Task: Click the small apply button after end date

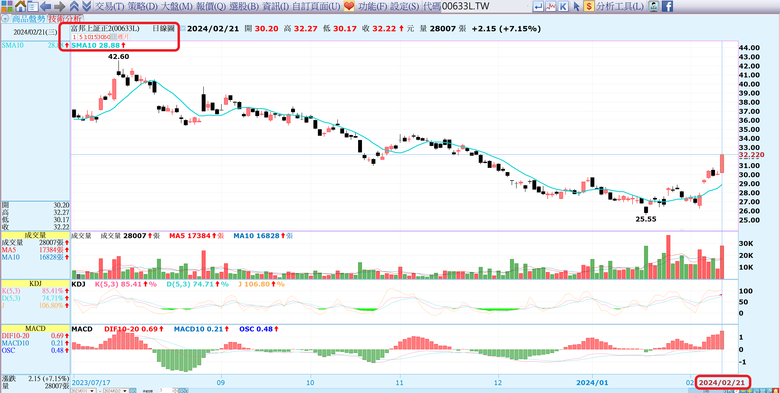Action: pos(133,391)
